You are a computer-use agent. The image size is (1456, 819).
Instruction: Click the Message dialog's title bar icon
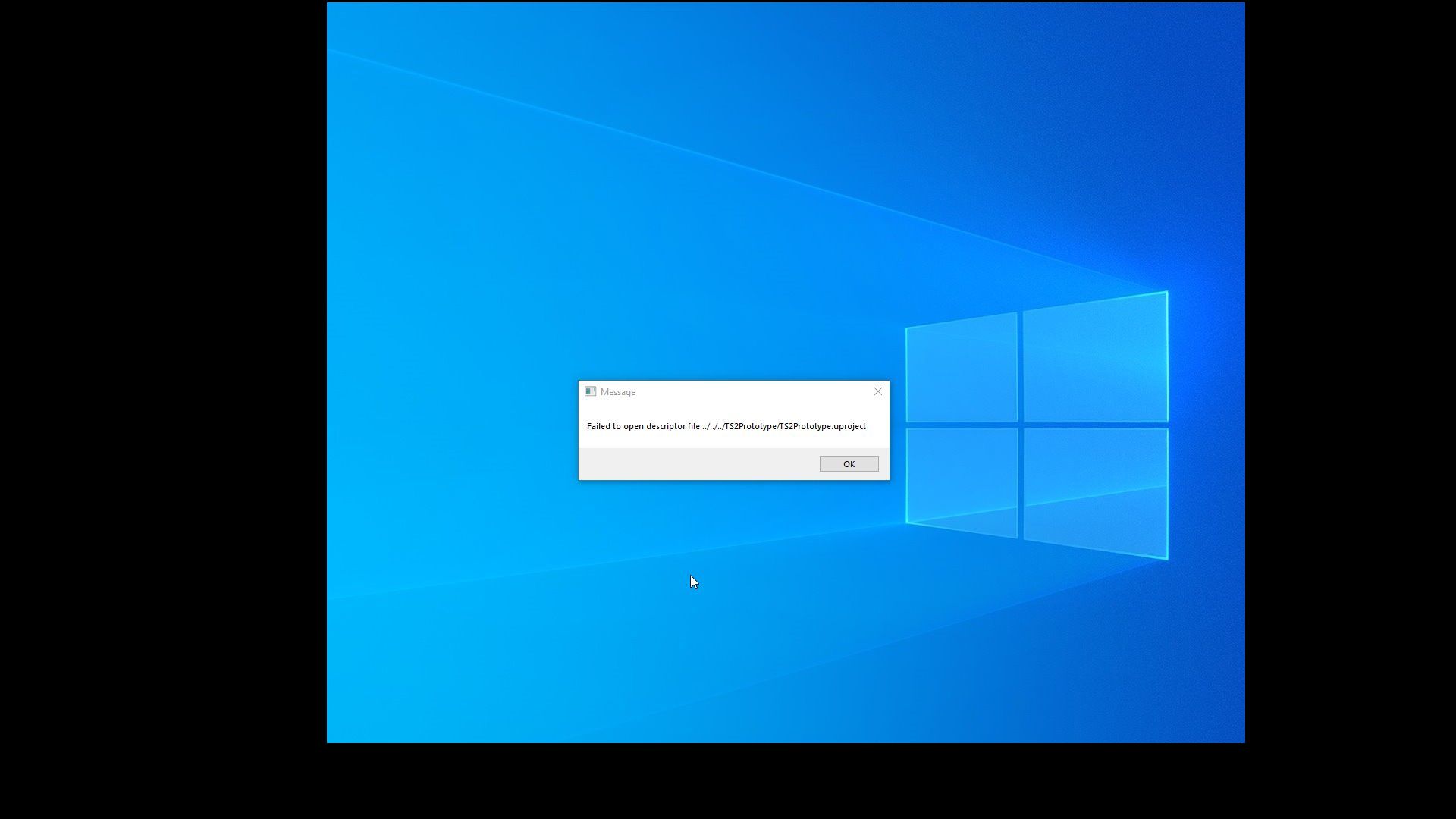coord(590,392)
